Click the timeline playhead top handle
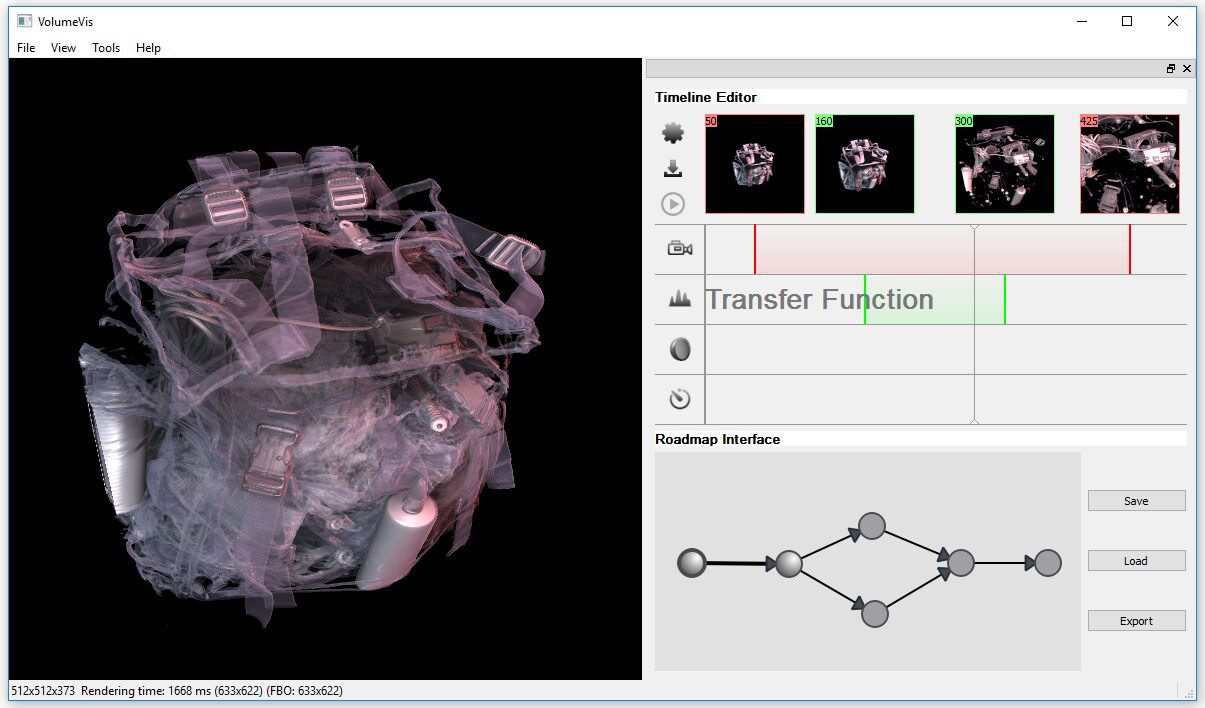 (975, 228)
